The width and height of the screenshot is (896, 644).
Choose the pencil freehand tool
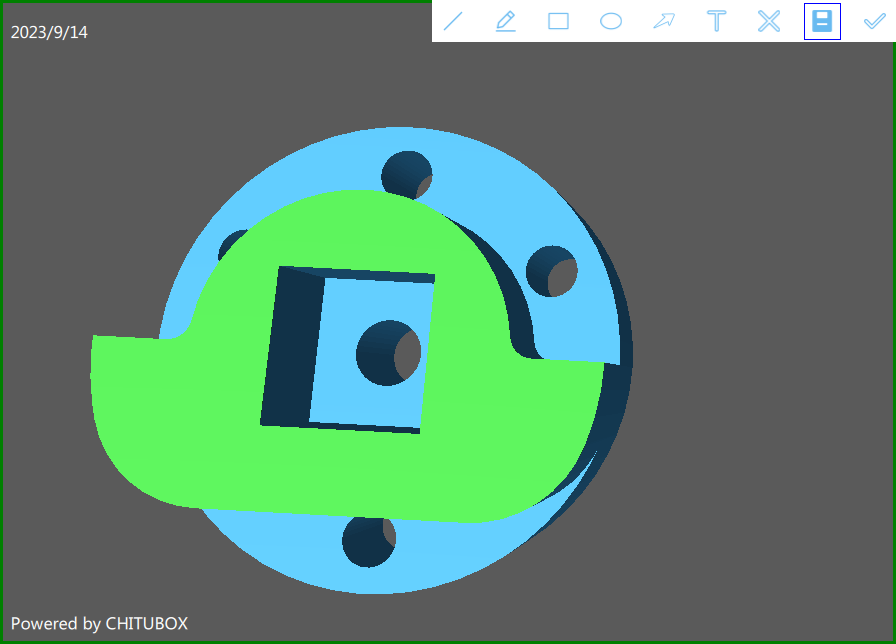coord(506,21)
